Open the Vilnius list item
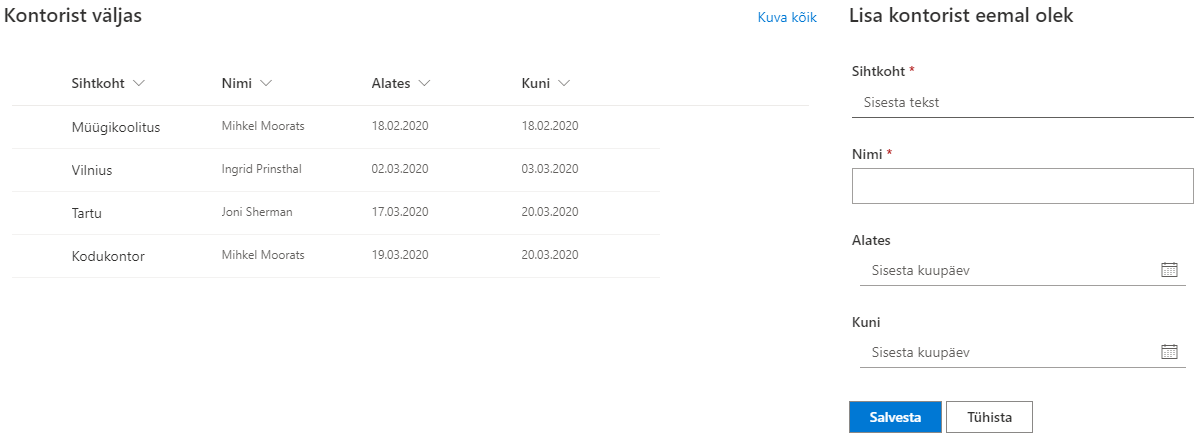This screenshot has height=440, width=1198. [92, 170]
